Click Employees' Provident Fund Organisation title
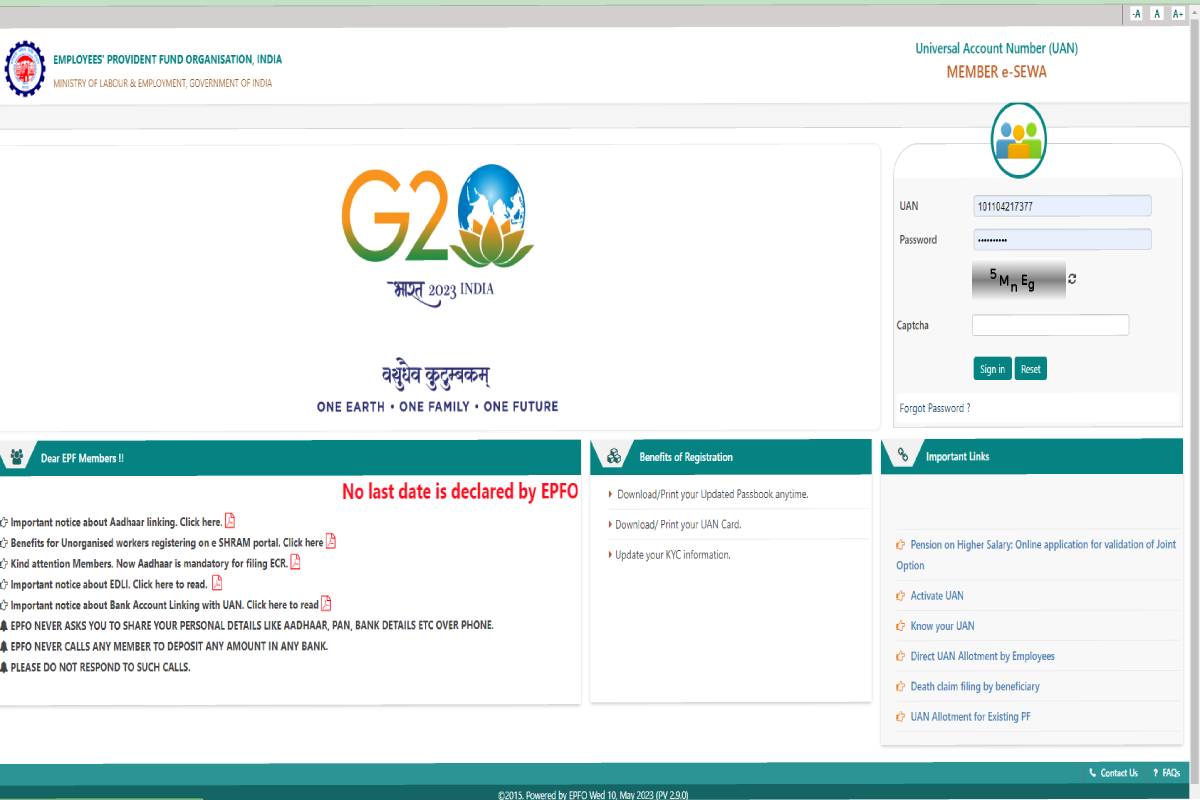 pos(167,60)
